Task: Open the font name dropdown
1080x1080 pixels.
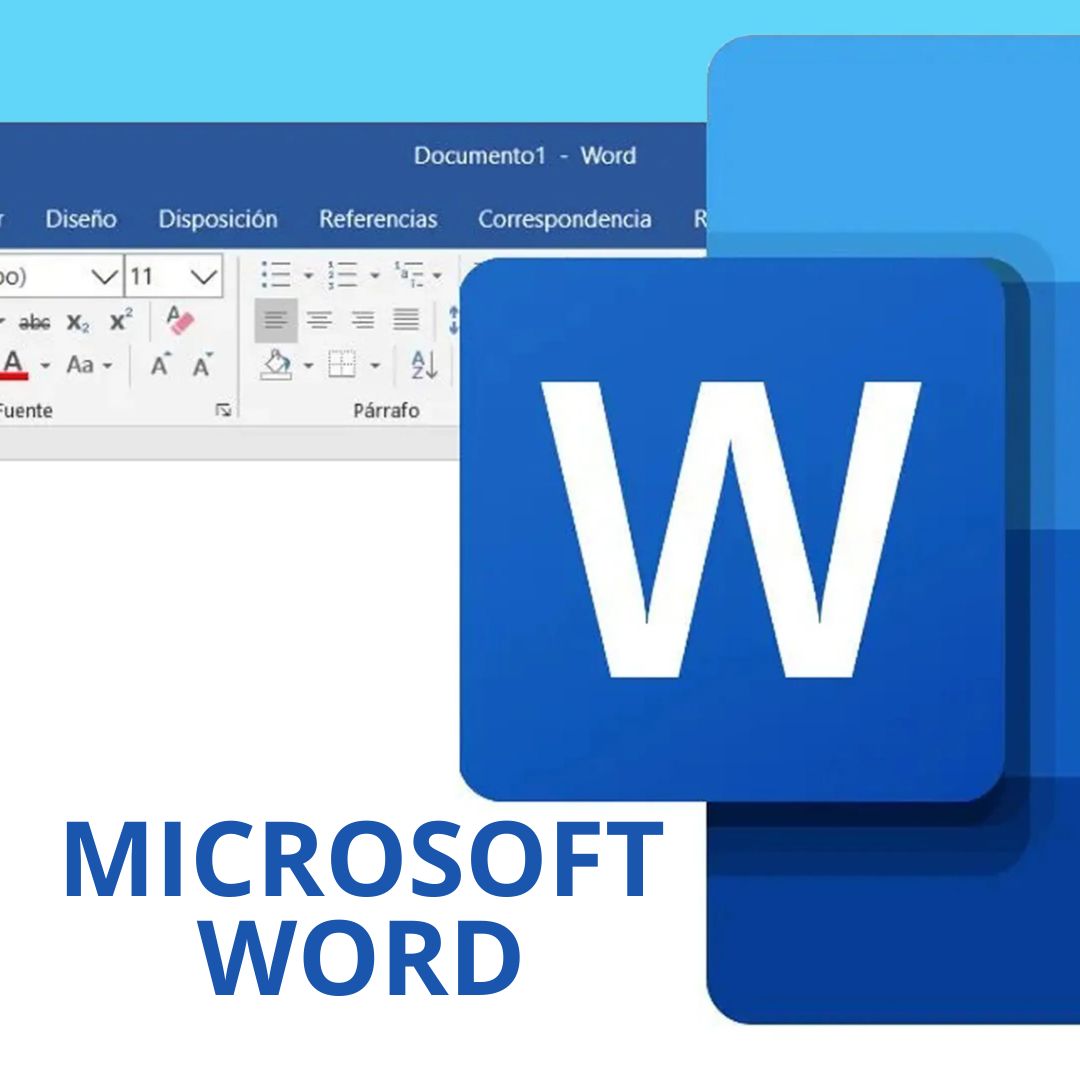Action: (x=105, y=277)
